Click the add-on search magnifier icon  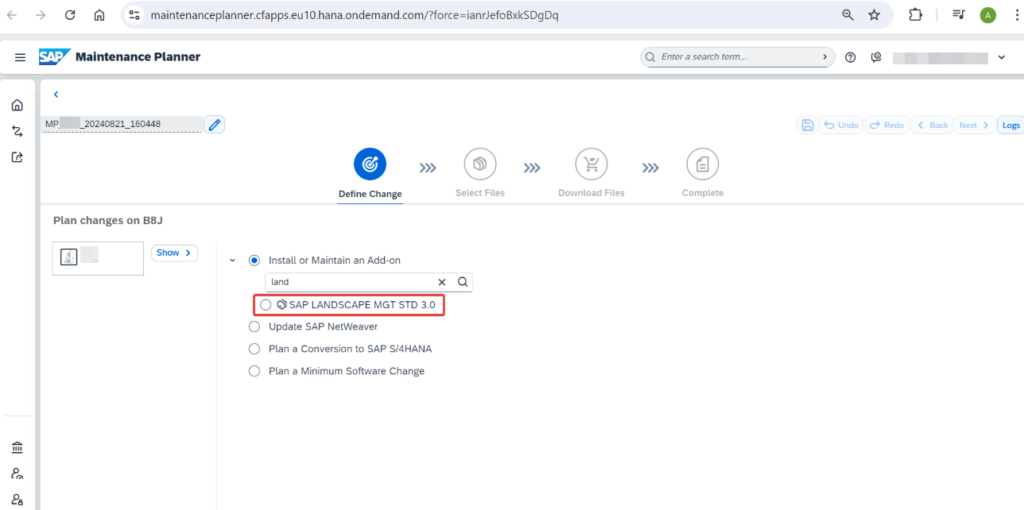click(x=462, y=282)
